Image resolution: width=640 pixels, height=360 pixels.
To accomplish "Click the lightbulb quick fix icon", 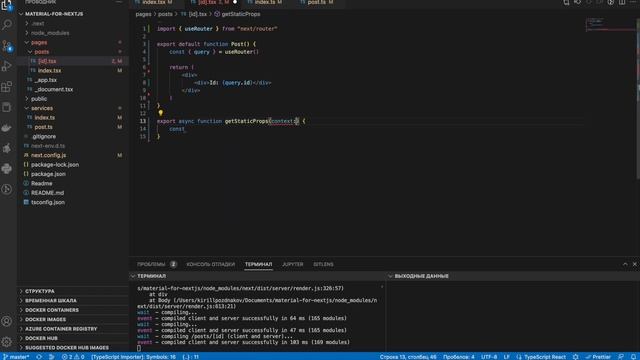I will [x=160, y=113].
